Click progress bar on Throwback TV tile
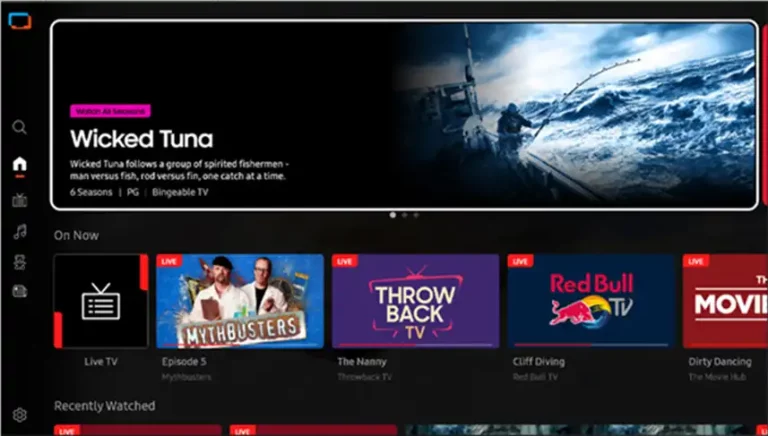 point(415,345)
